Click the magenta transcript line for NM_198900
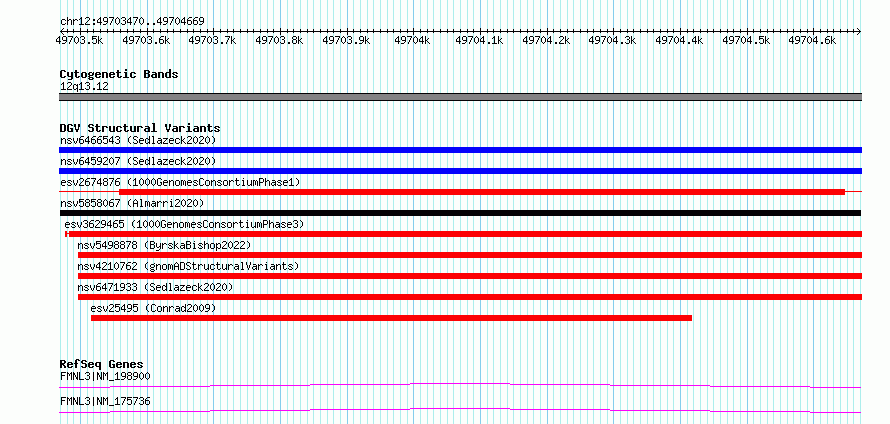890x424 pixels. coord(460,385)
